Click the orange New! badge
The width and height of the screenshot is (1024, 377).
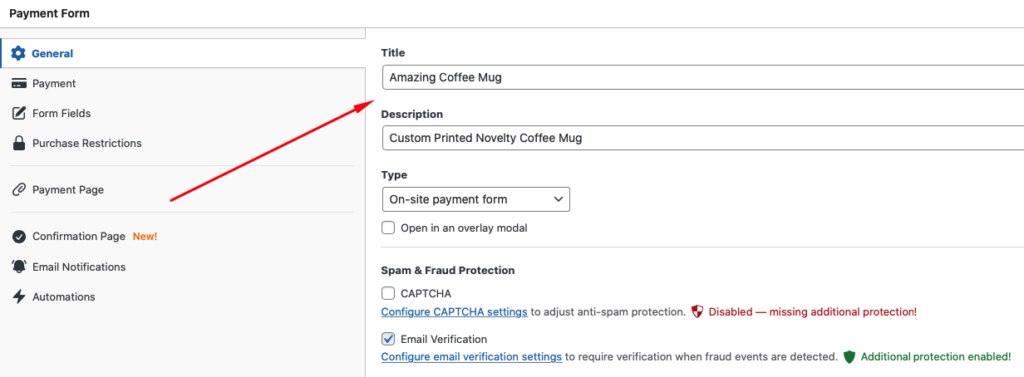(x=145, y=237)
